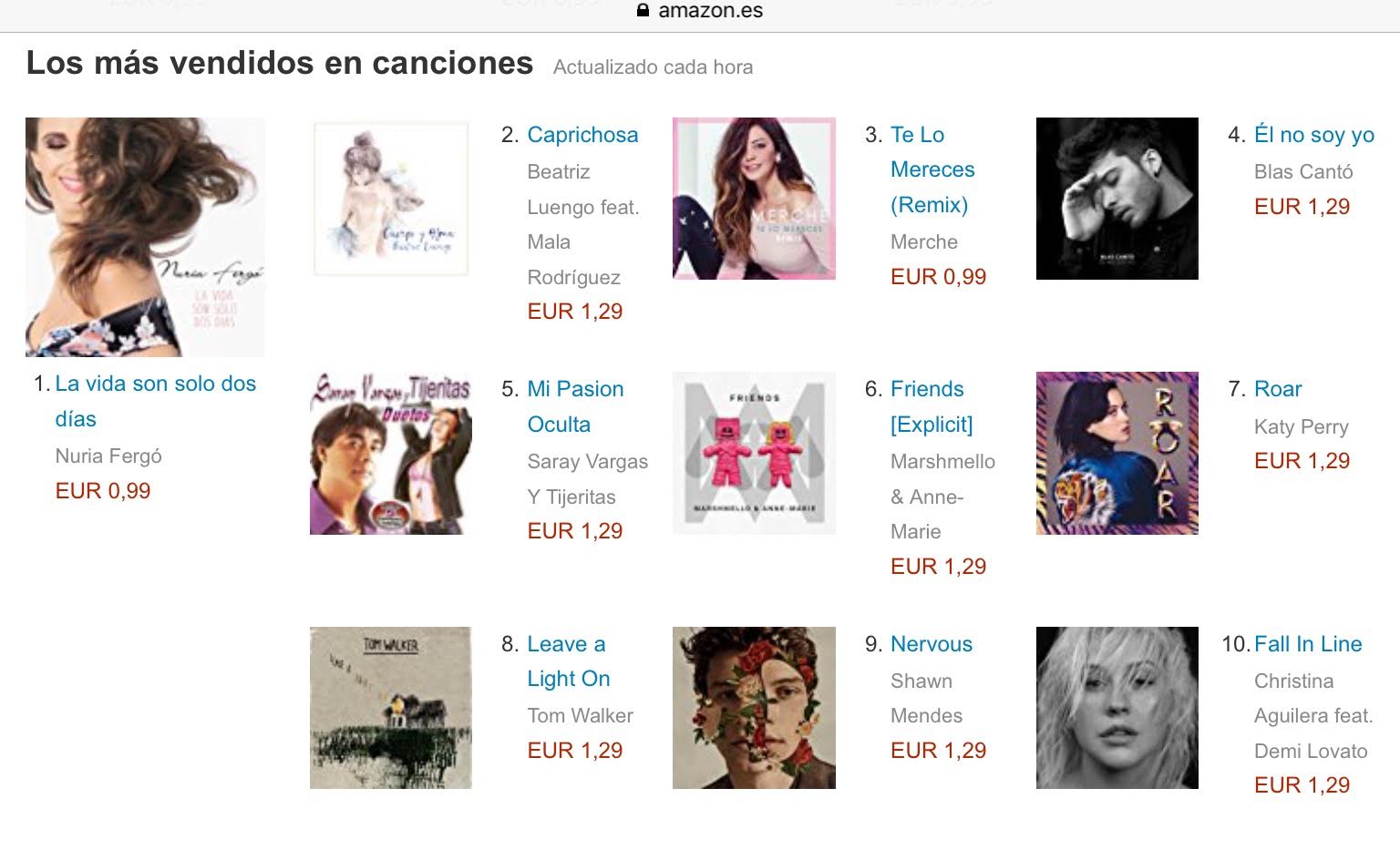Open the Katy Perry Roar cover

(1117, 453)
